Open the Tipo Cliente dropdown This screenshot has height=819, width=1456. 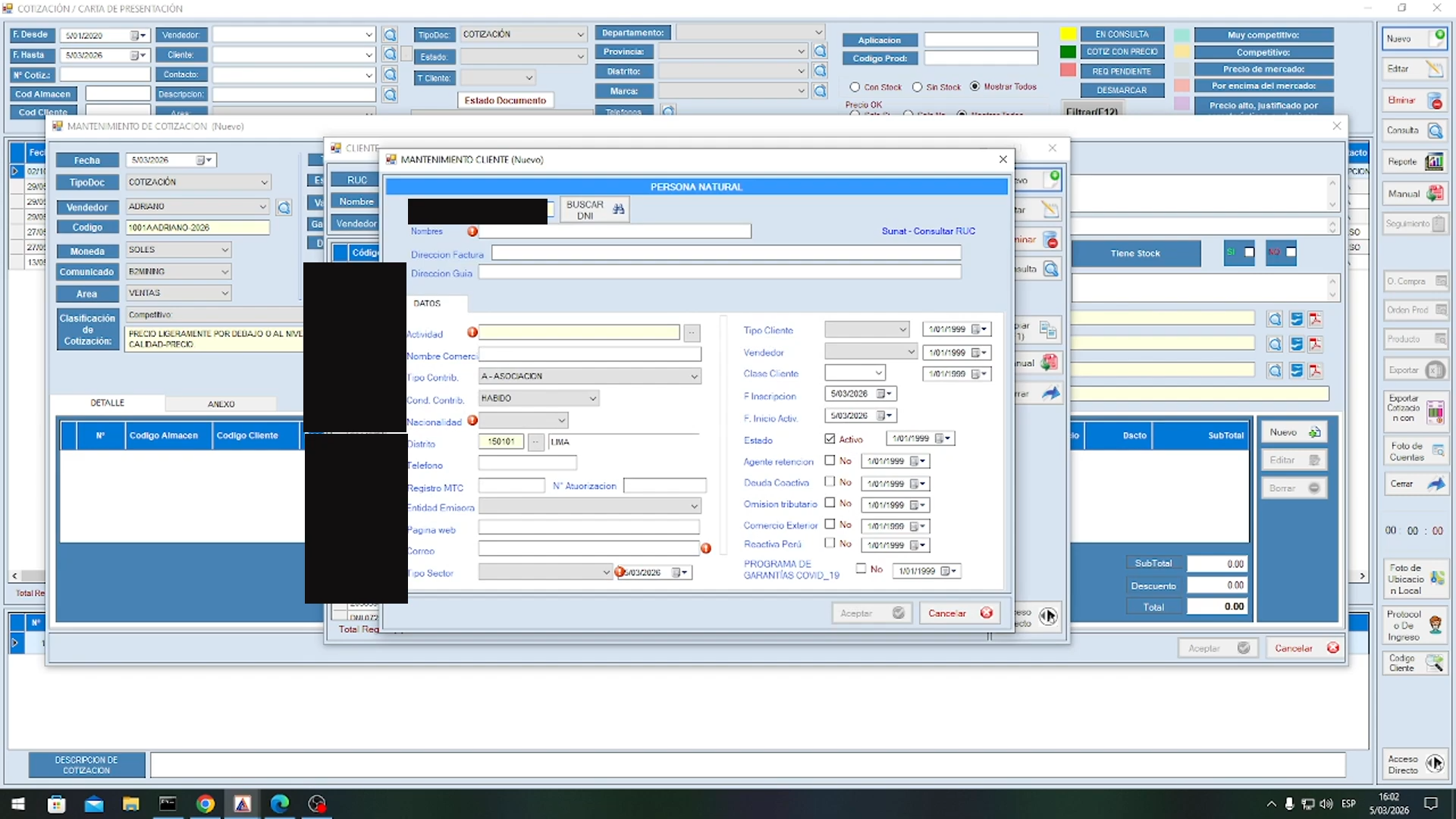pyautogui.click(x=867, y=329)
